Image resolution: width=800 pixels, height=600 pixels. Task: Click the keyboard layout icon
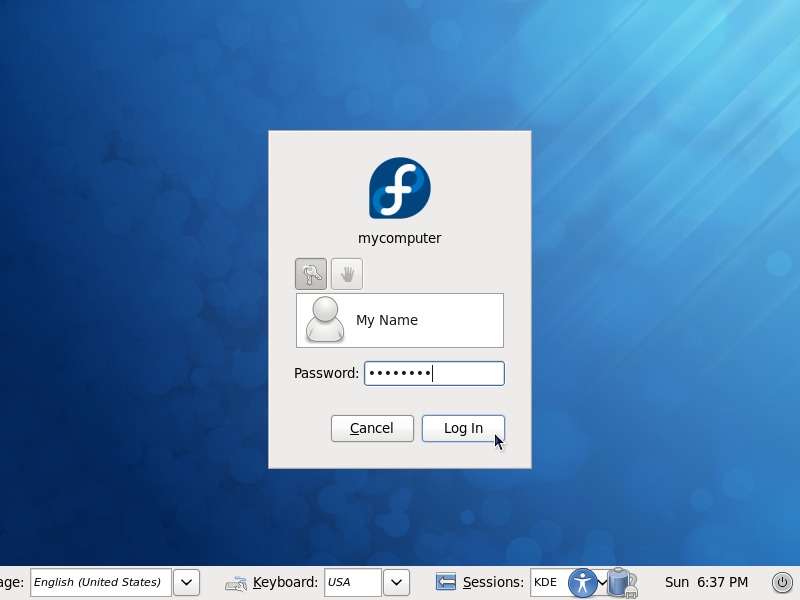point(236,583)
